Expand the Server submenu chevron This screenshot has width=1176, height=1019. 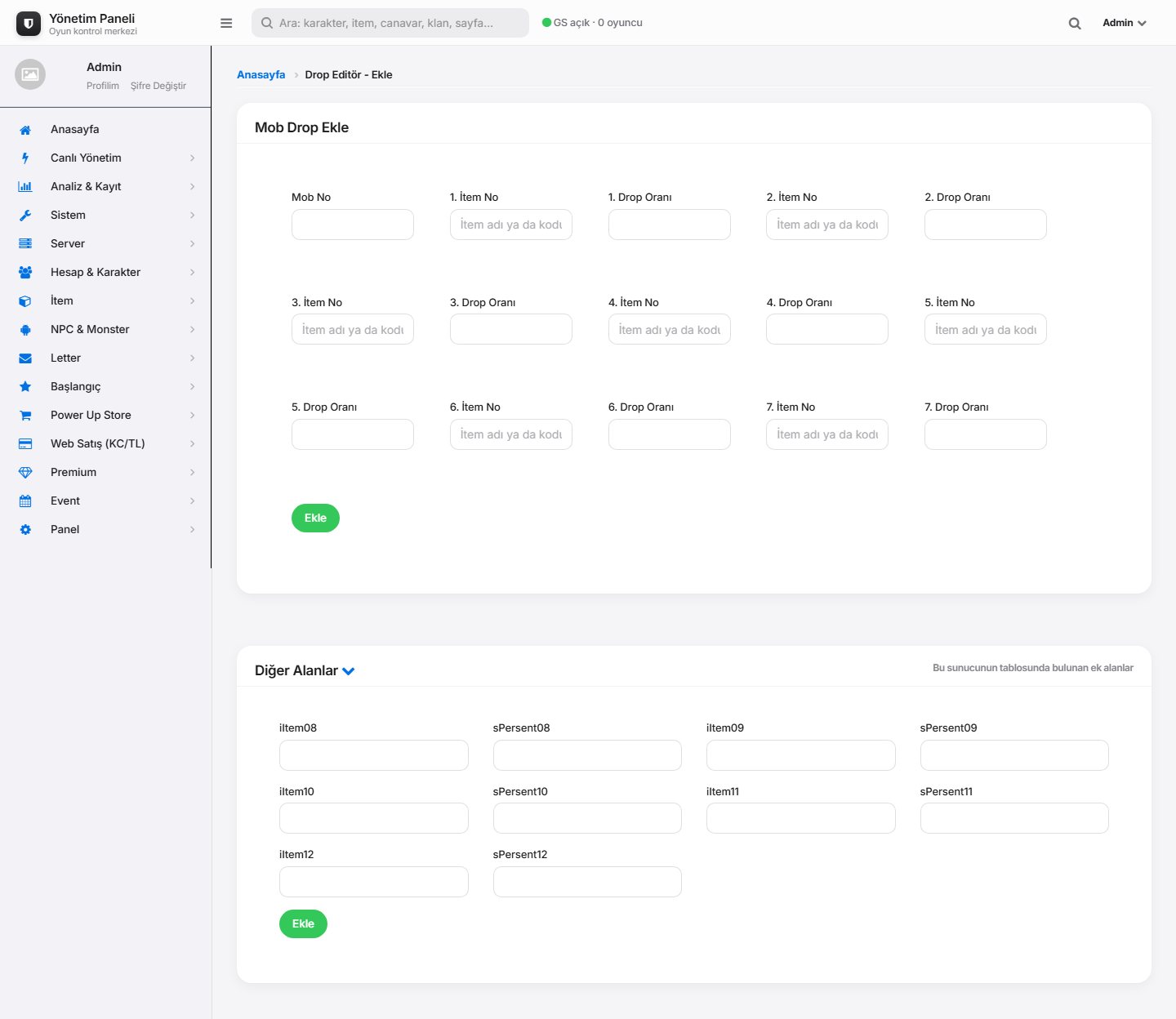(x=193, y=244)
